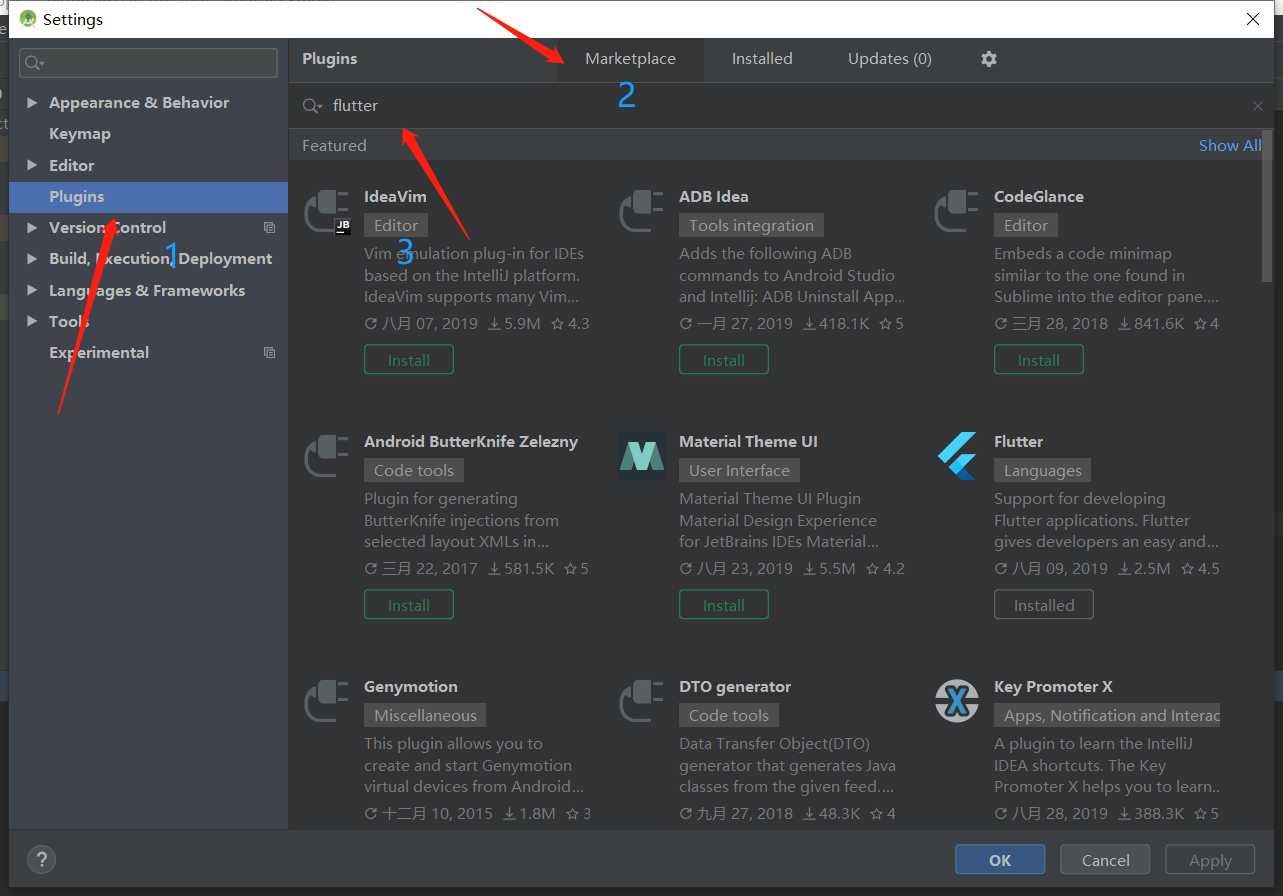Click the Languages tag under Flutter

point(1043,471)
